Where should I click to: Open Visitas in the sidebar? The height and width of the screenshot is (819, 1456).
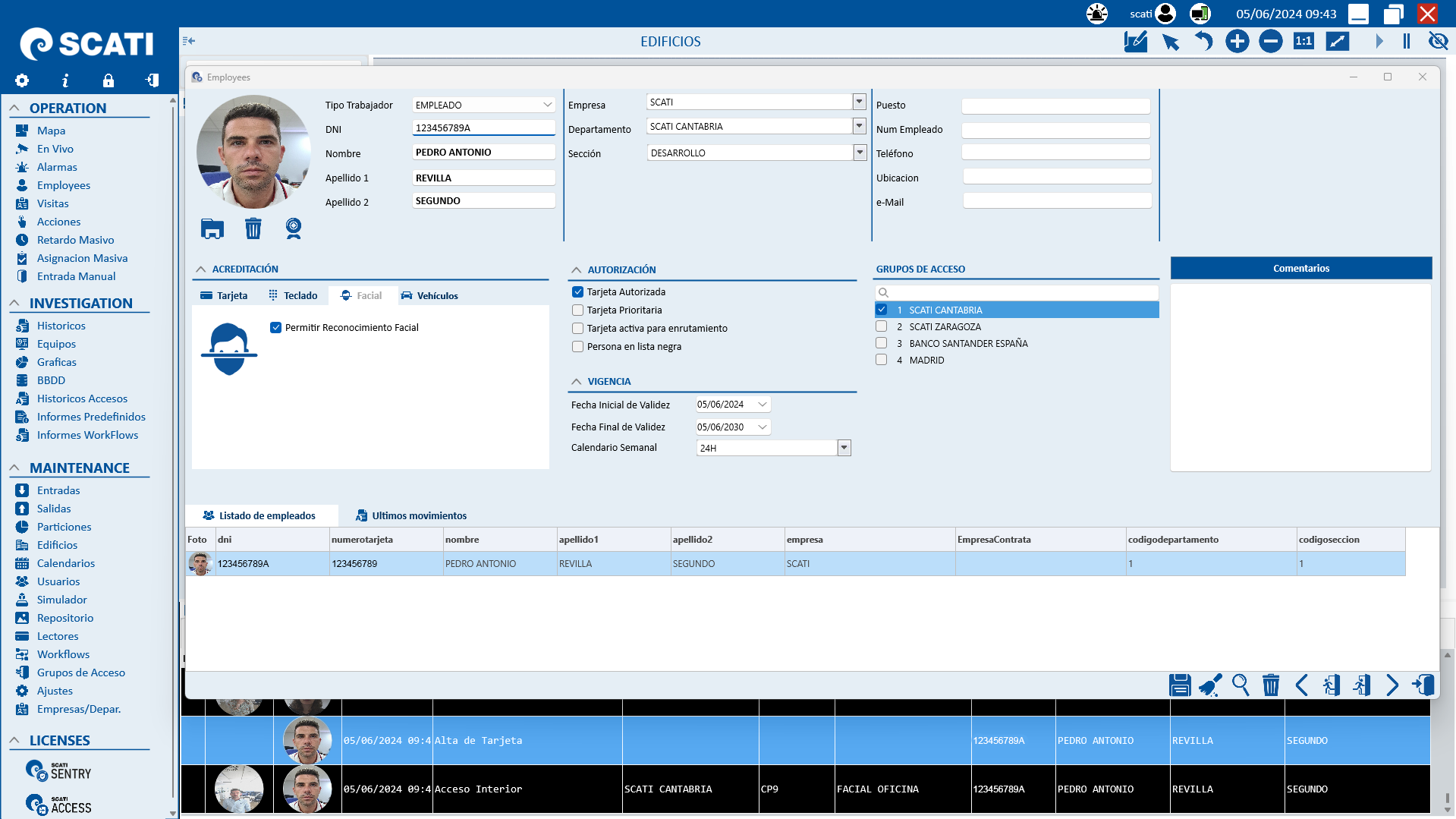pyautogui.click(x=52, y=203)
